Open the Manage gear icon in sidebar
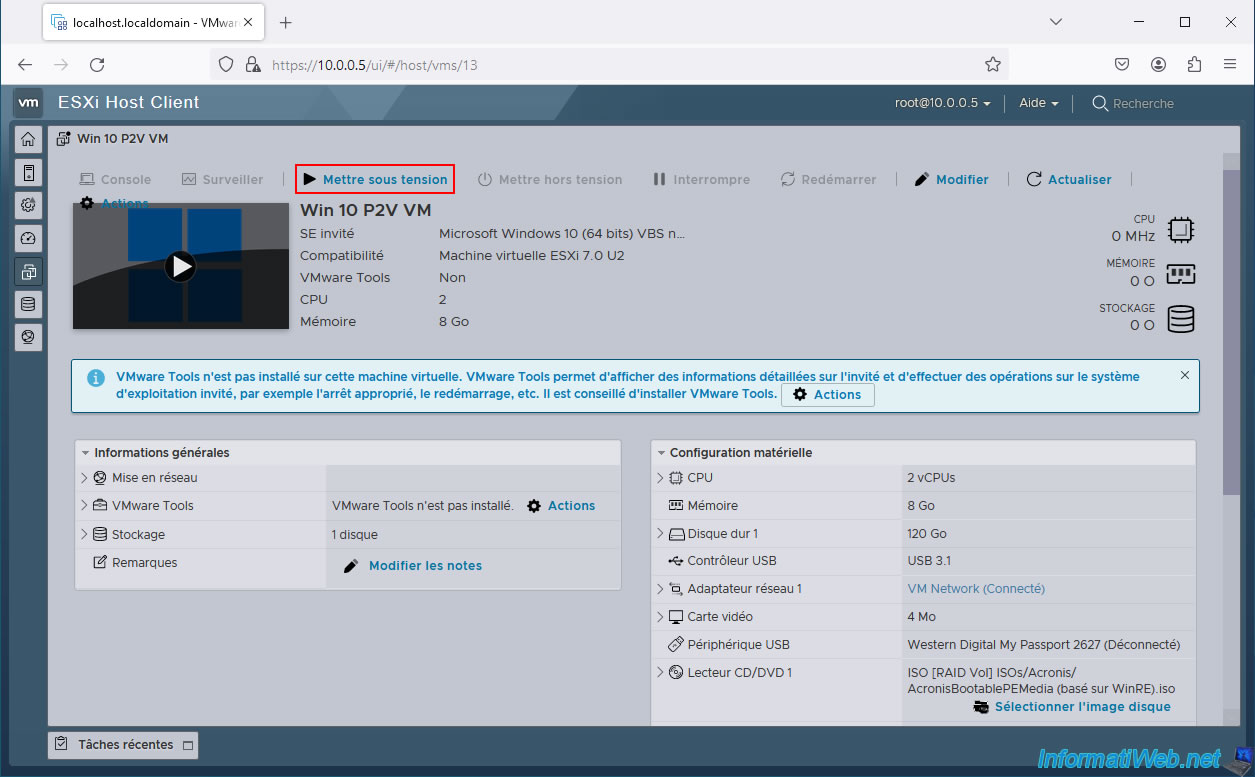 (28, 205)
